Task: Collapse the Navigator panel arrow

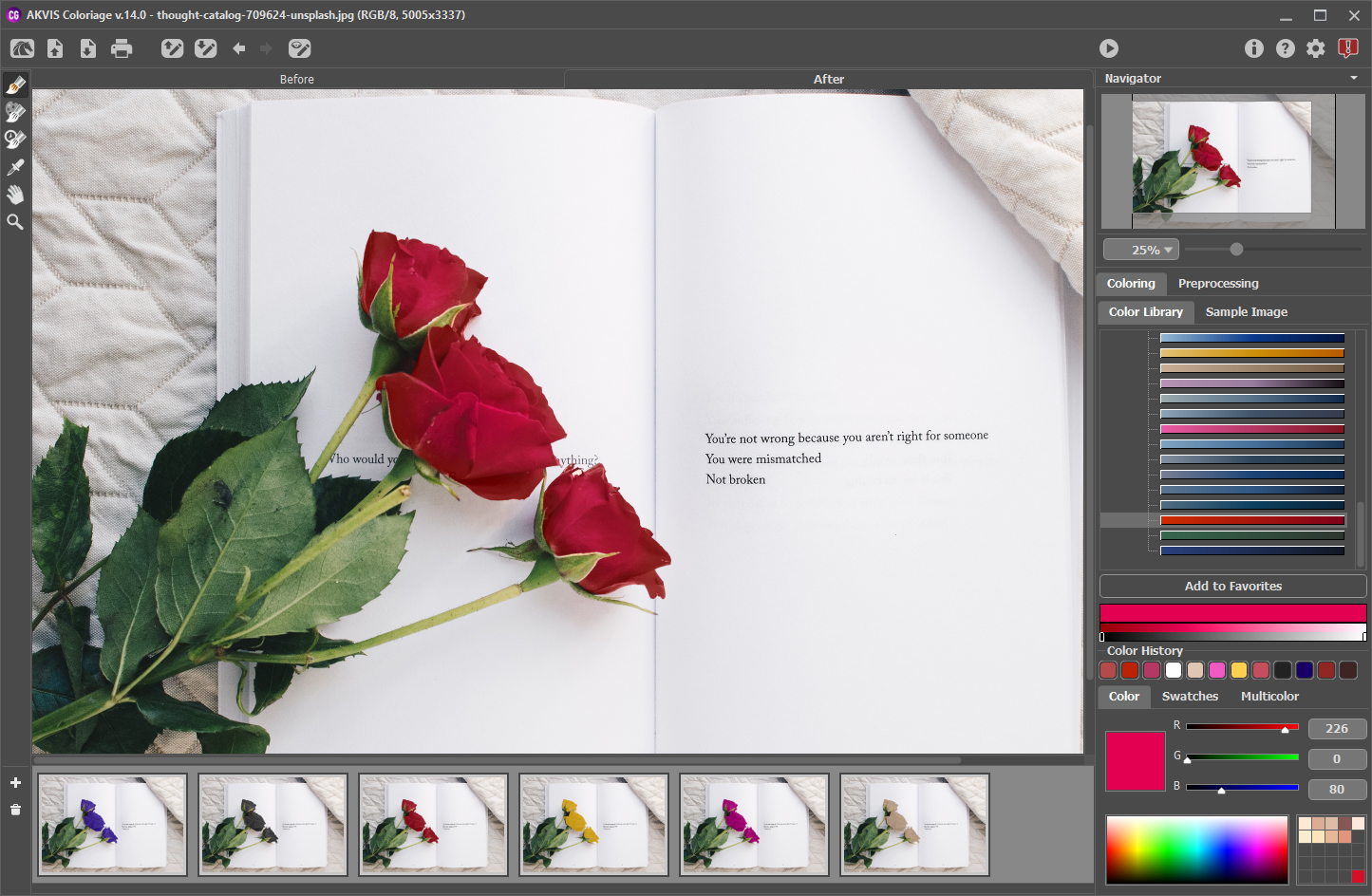Action: pos(1354,79)
